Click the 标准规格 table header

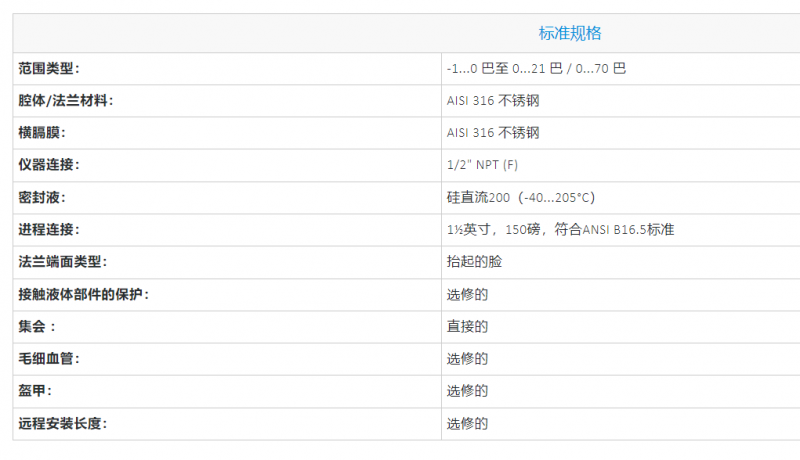[570, 33]
